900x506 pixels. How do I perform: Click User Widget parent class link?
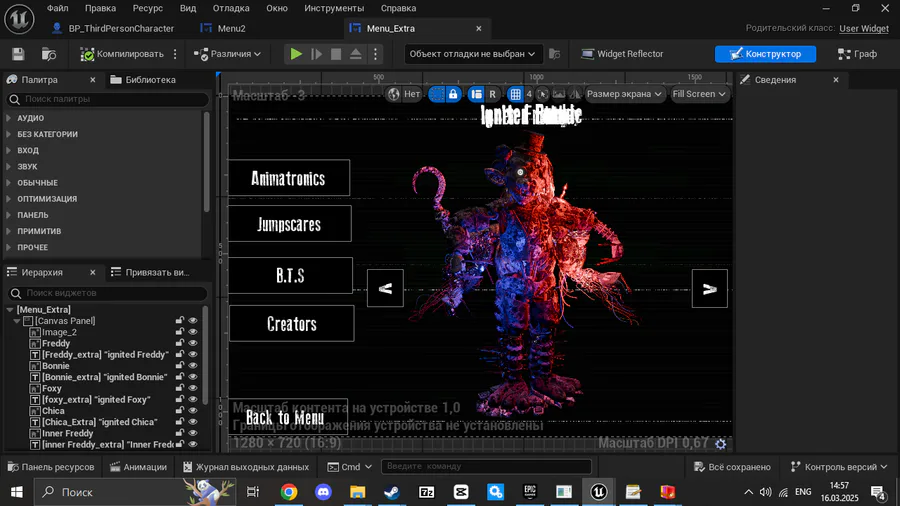point(863,28)
